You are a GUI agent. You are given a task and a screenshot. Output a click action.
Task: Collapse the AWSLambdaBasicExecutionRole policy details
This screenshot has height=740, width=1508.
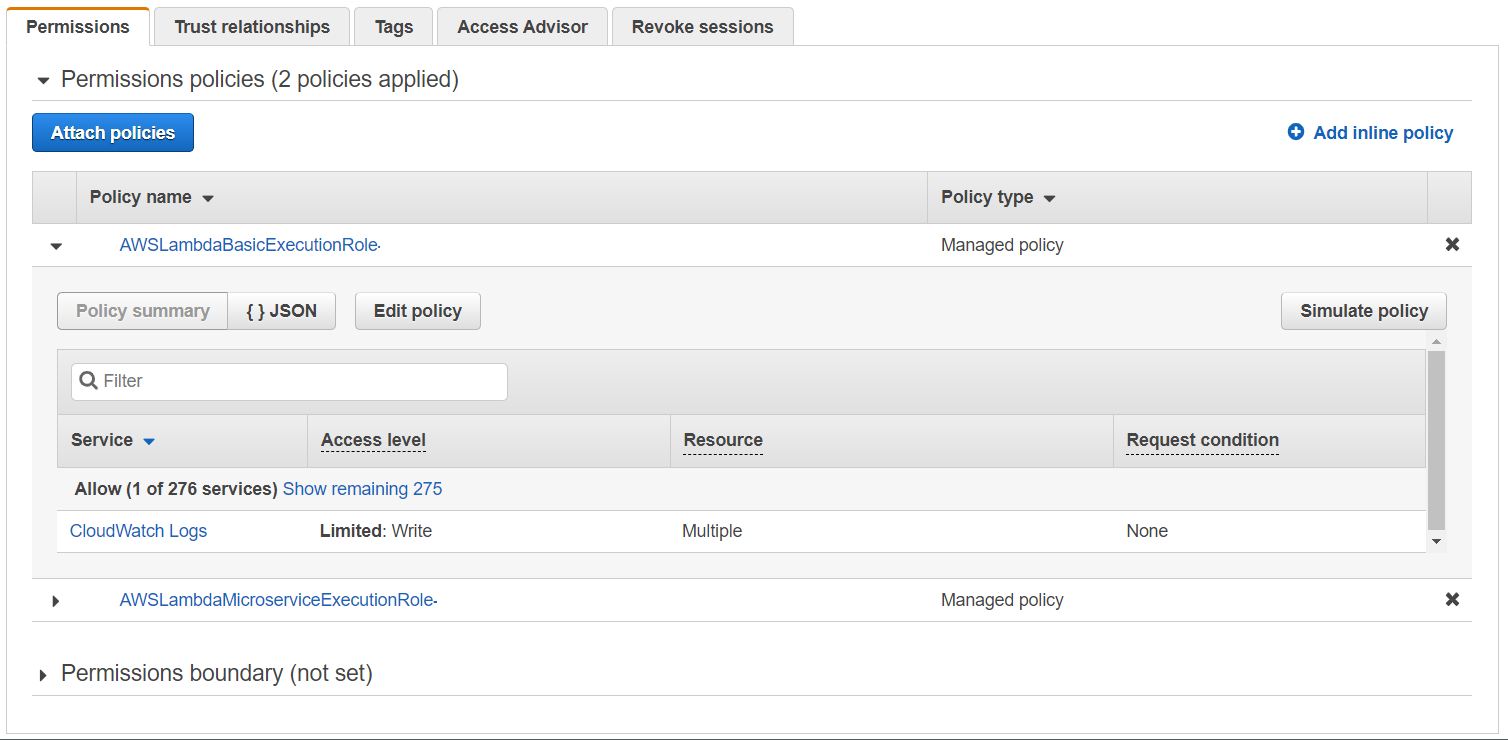55,245
